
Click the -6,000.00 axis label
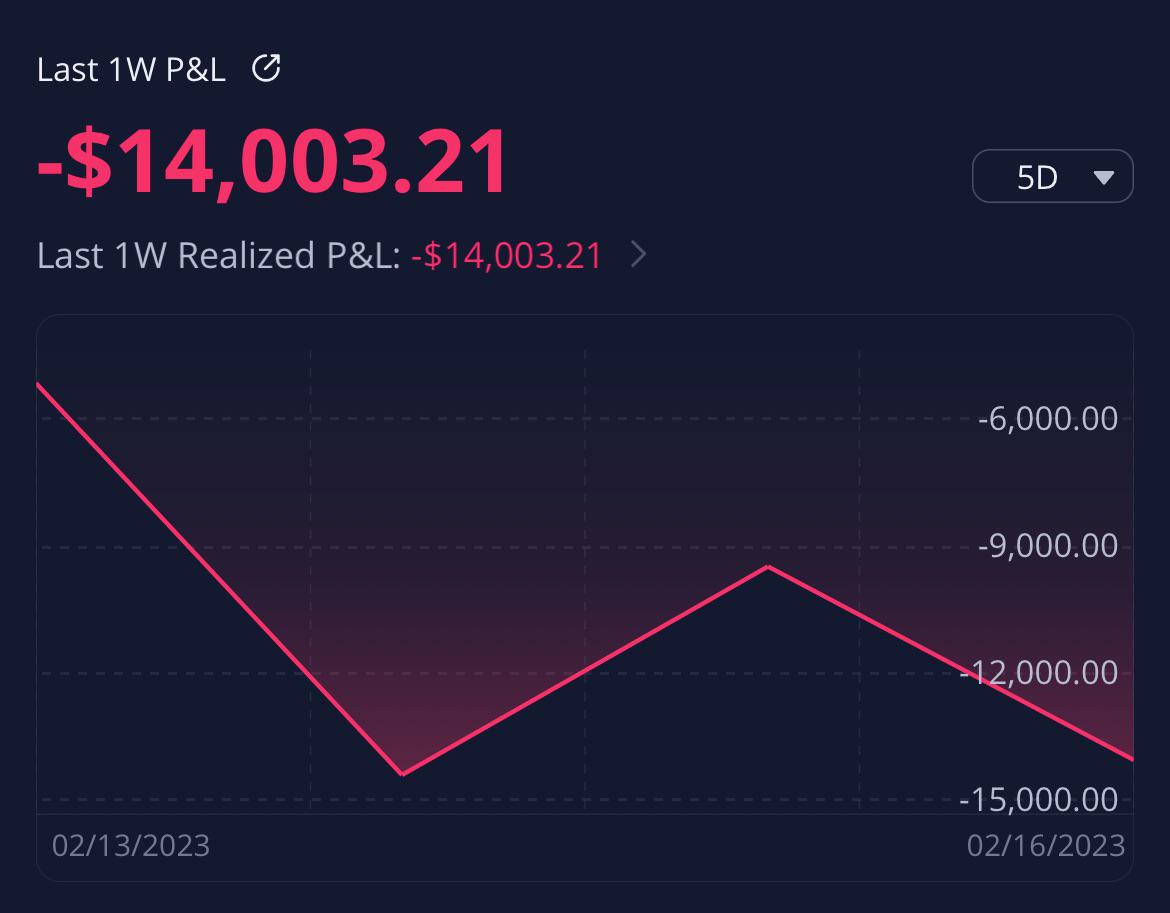click(1047, 418)
